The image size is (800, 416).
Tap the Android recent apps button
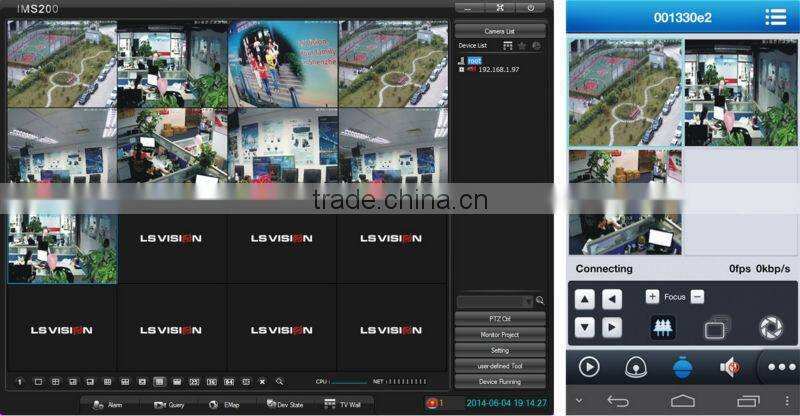748,401
